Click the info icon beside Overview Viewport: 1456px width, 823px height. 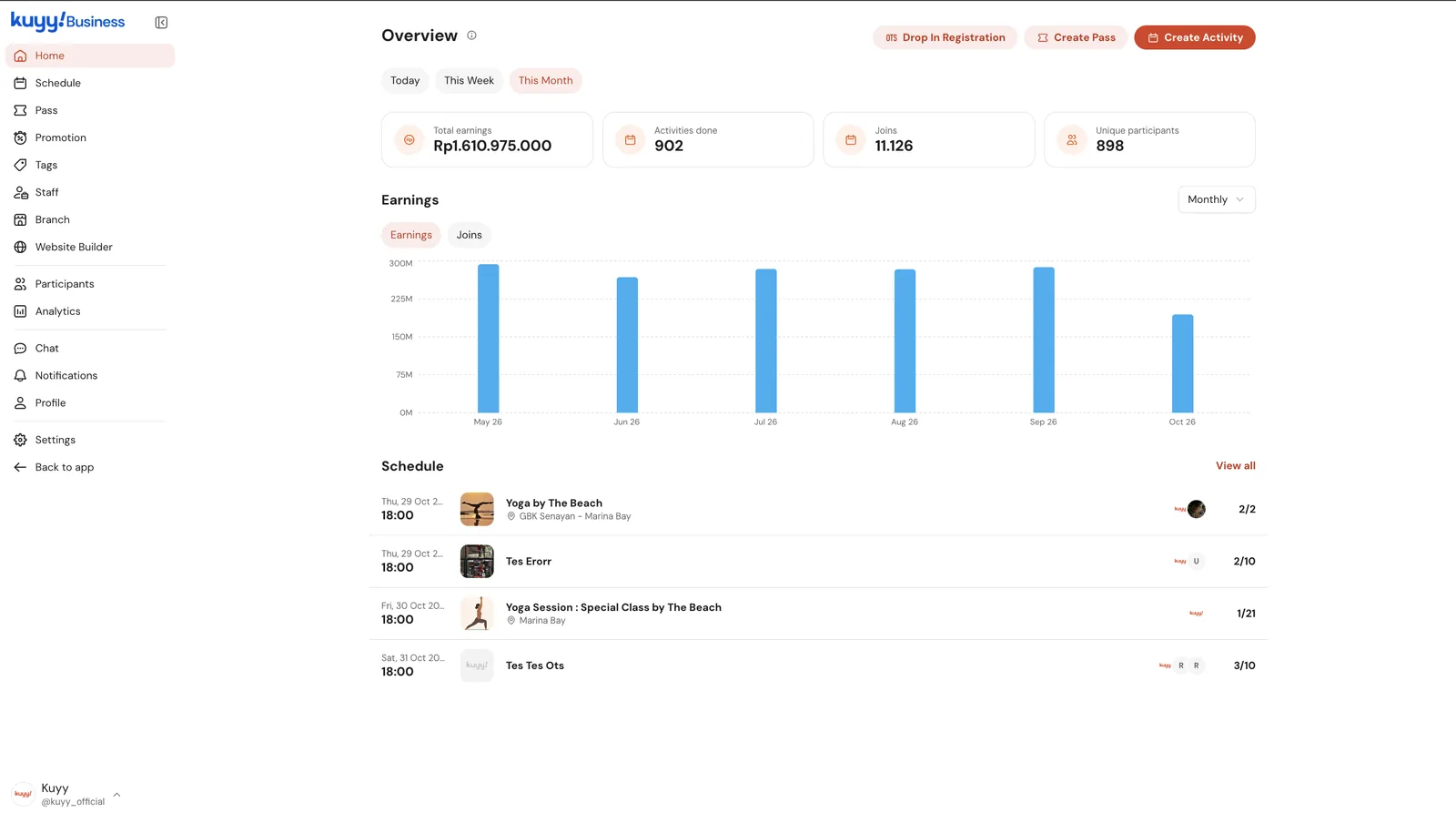point(471,36)
